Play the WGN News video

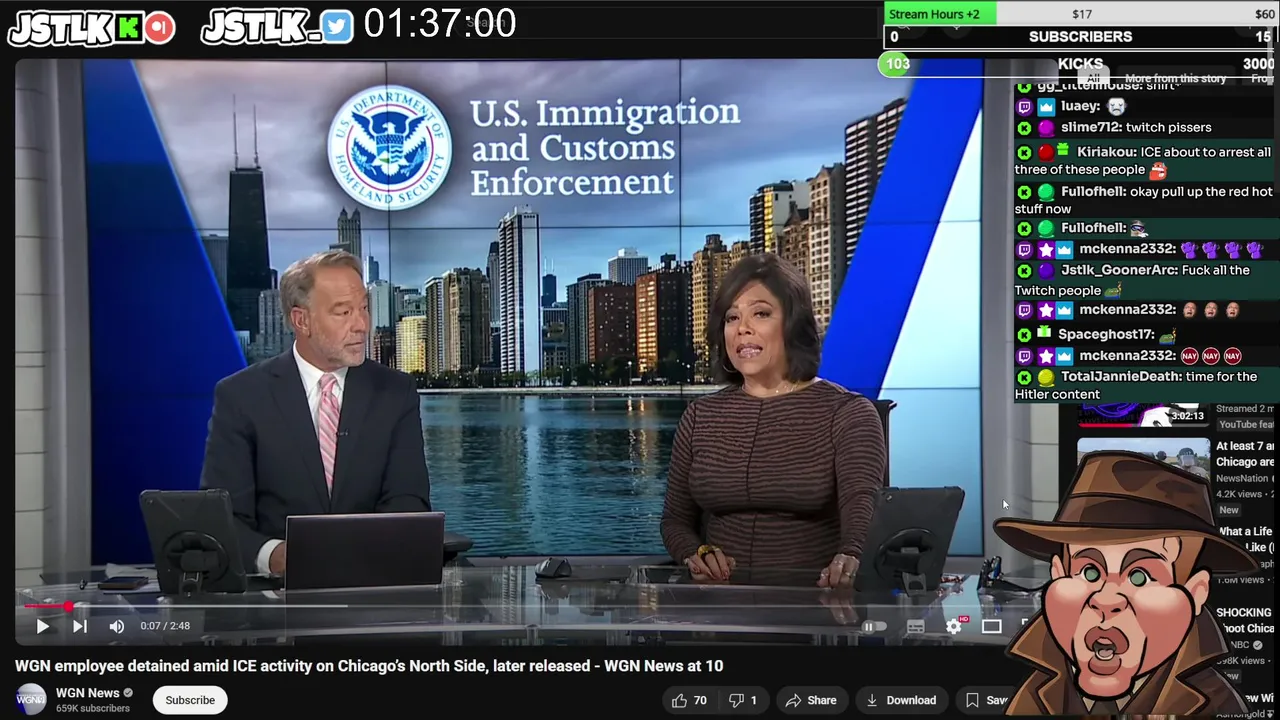coord(42,626)
